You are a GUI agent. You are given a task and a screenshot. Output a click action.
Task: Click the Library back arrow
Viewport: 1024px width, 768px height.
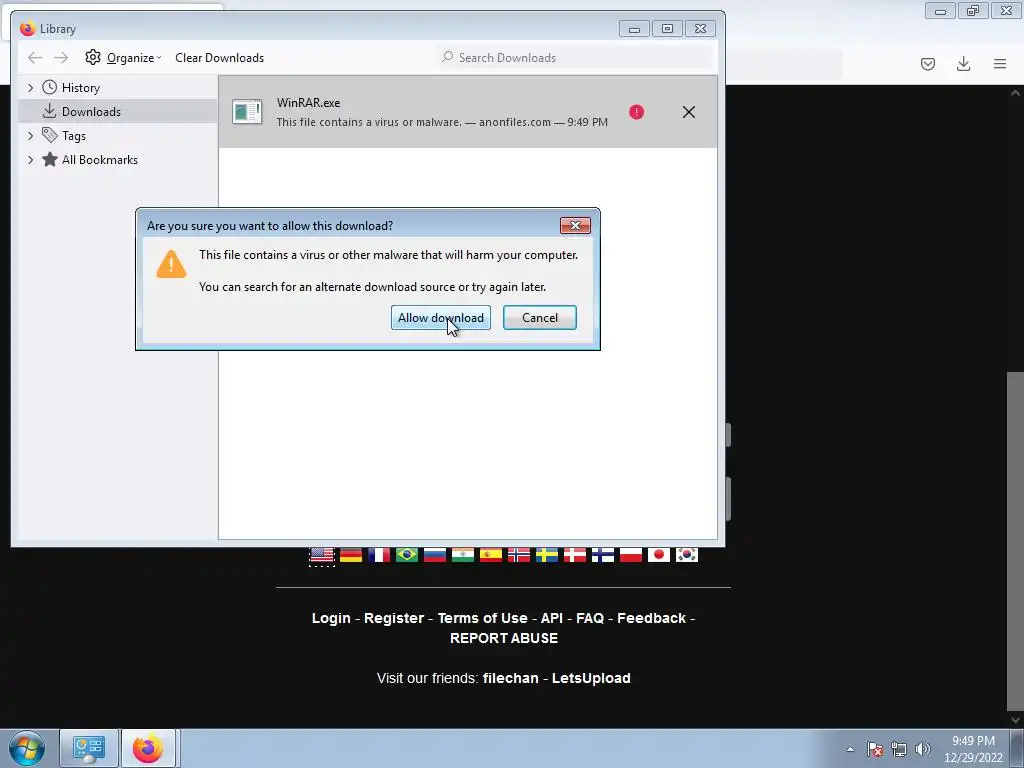(x=35, y=57)
